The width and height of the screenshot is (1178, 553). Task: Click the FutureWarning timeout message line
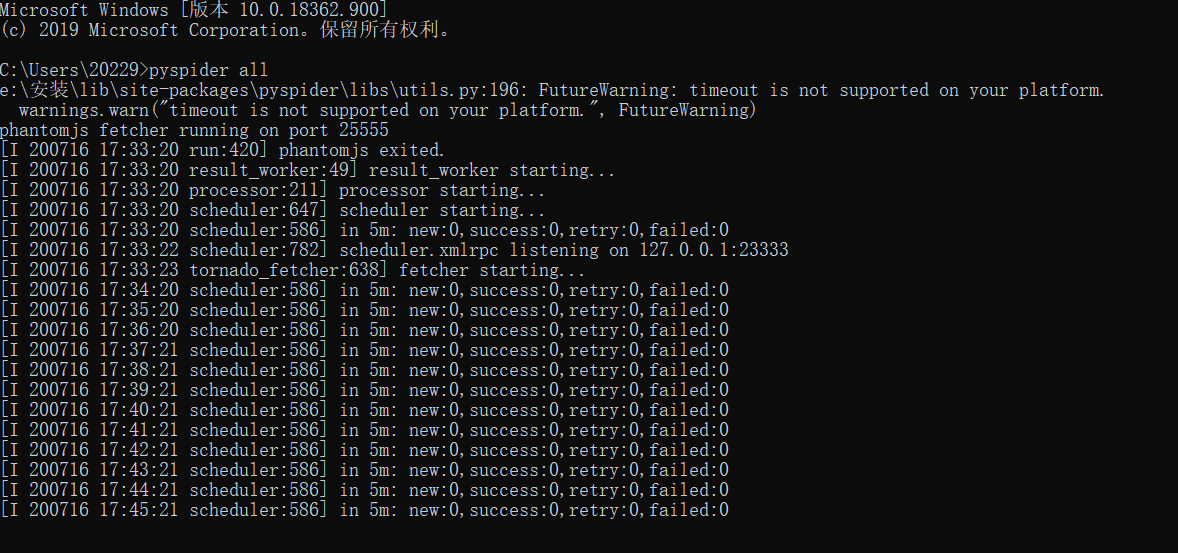point(552,90)
